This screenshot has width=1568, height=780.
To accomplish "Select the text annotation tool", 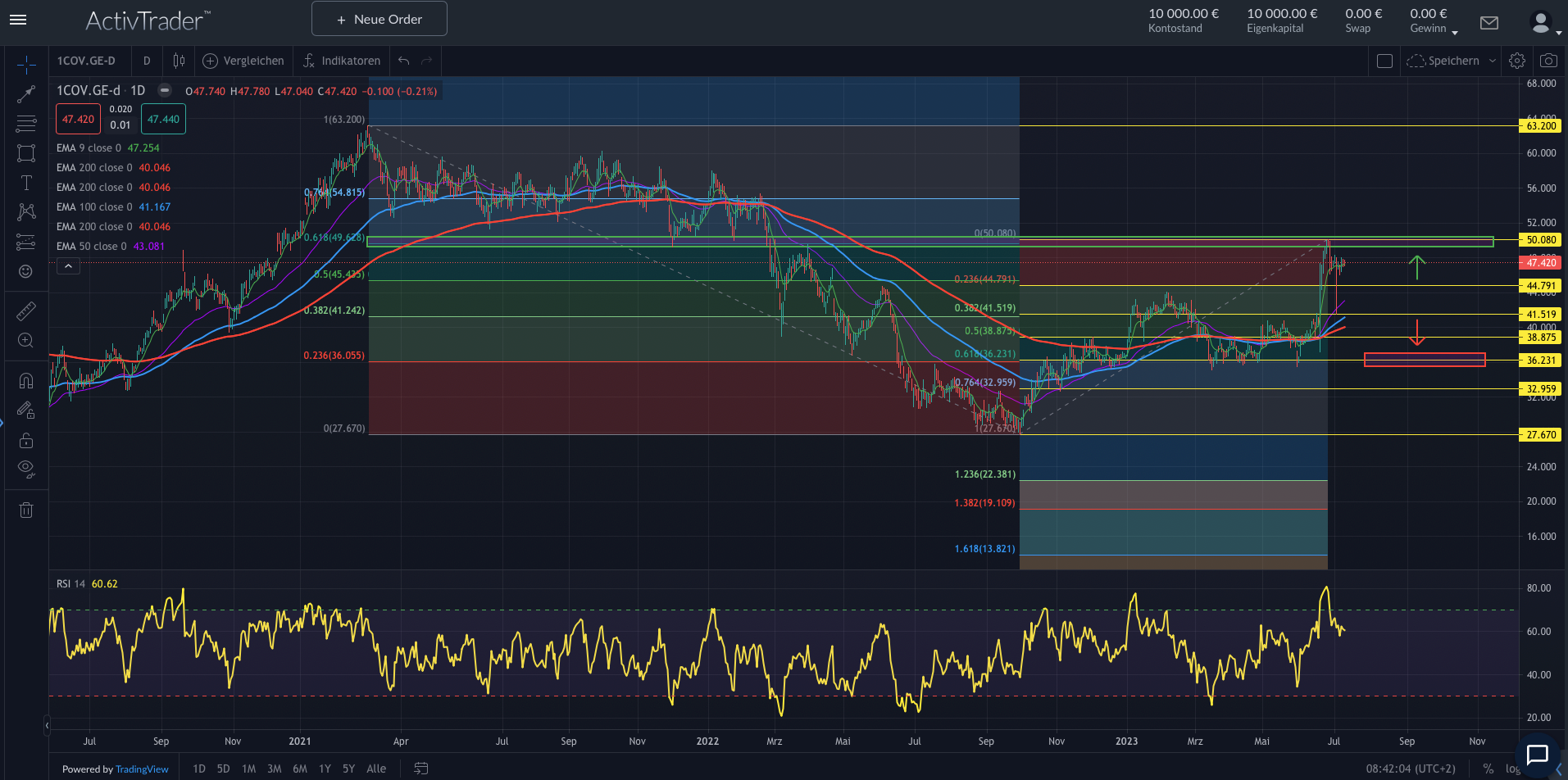I will pyautogui.click(x=26, y=183).
